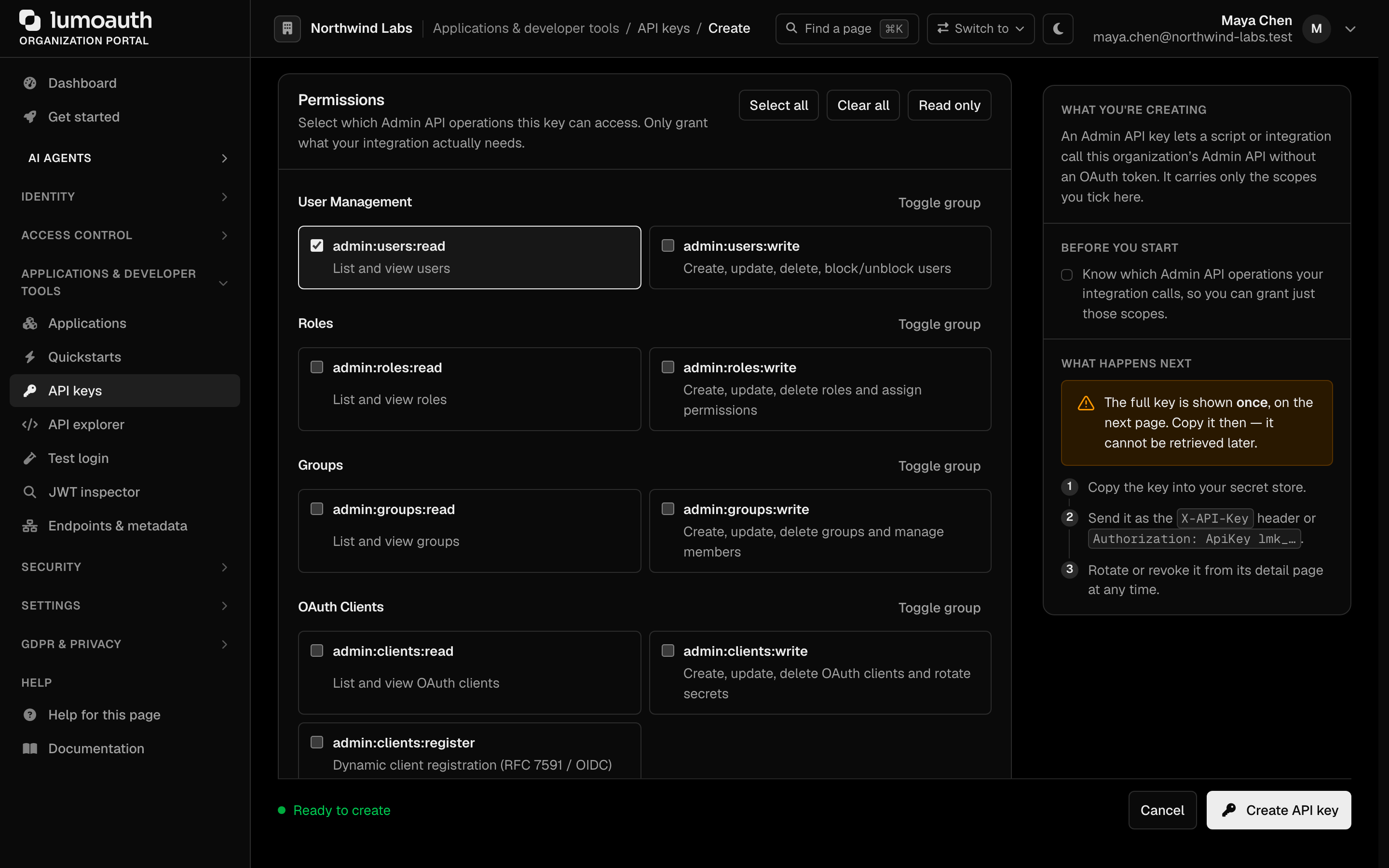Click the JWT inspector magnifier icon

coord(30,492)
